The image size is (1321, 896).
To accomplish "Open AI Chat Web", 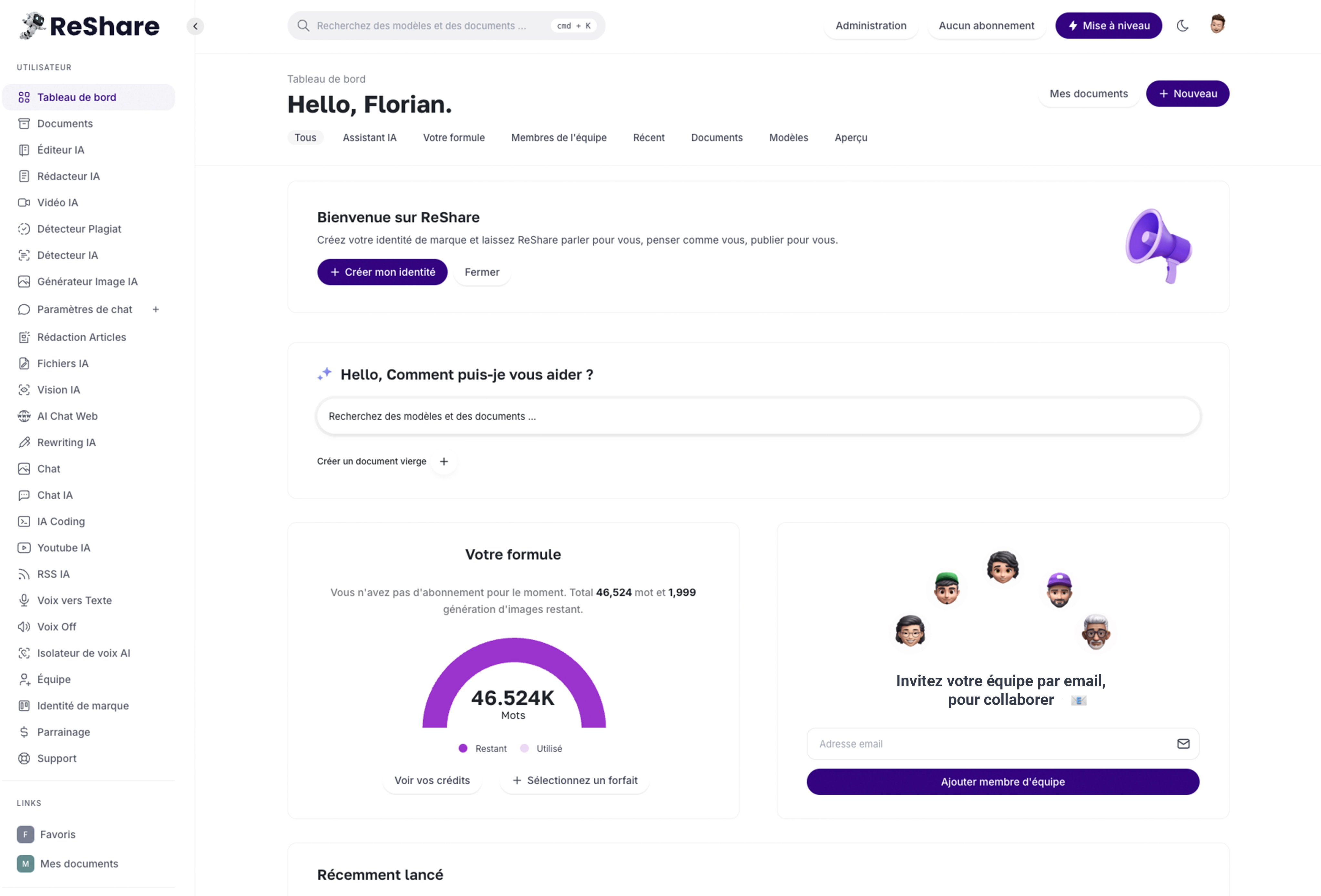I will (x=88, y=416).
